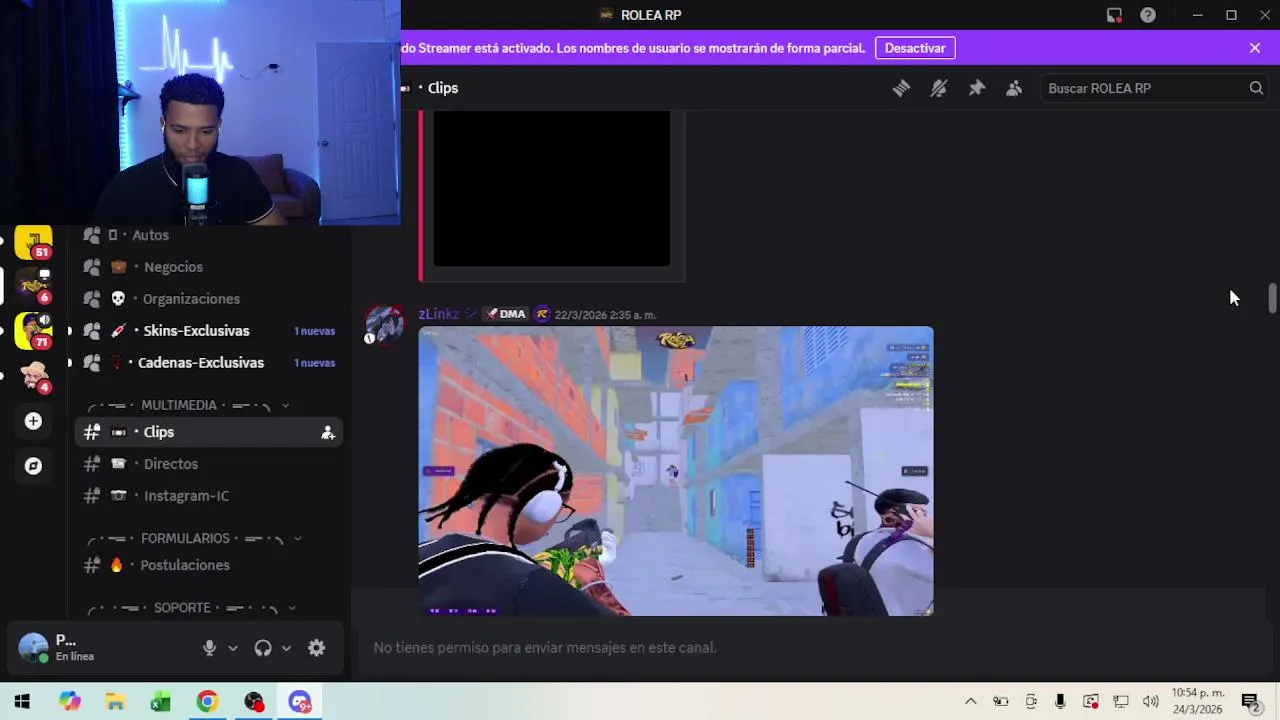The image size is (1280, 720).
Task: Click the Clips channel title in header
Action: tap(442, 88)
